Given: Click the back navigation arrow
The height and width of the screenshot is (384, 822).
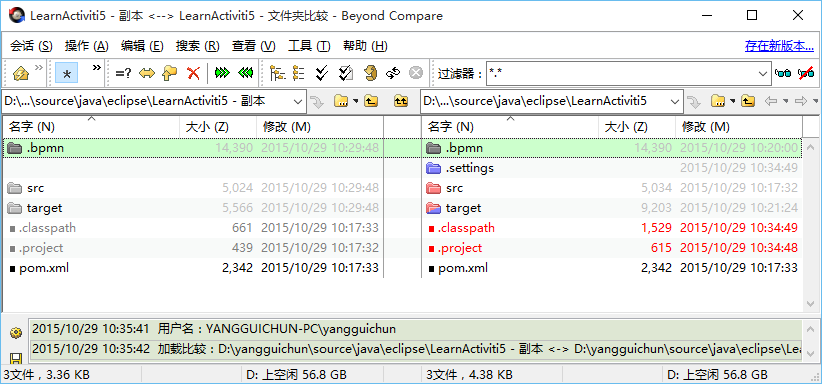Looking at the screenshot, I should click(x=771, y=101).
